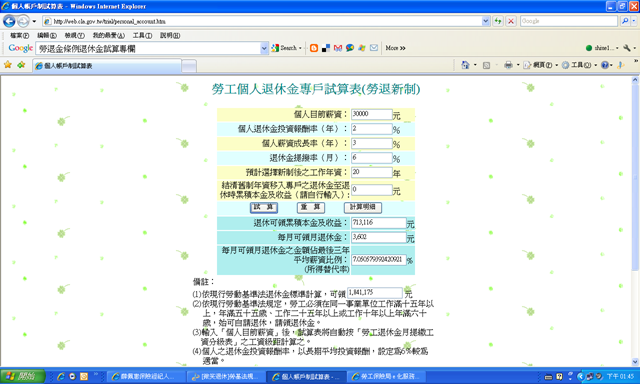640x384 pixels.
Task: Click the 計算明細 details button
Action: (362, 207)
